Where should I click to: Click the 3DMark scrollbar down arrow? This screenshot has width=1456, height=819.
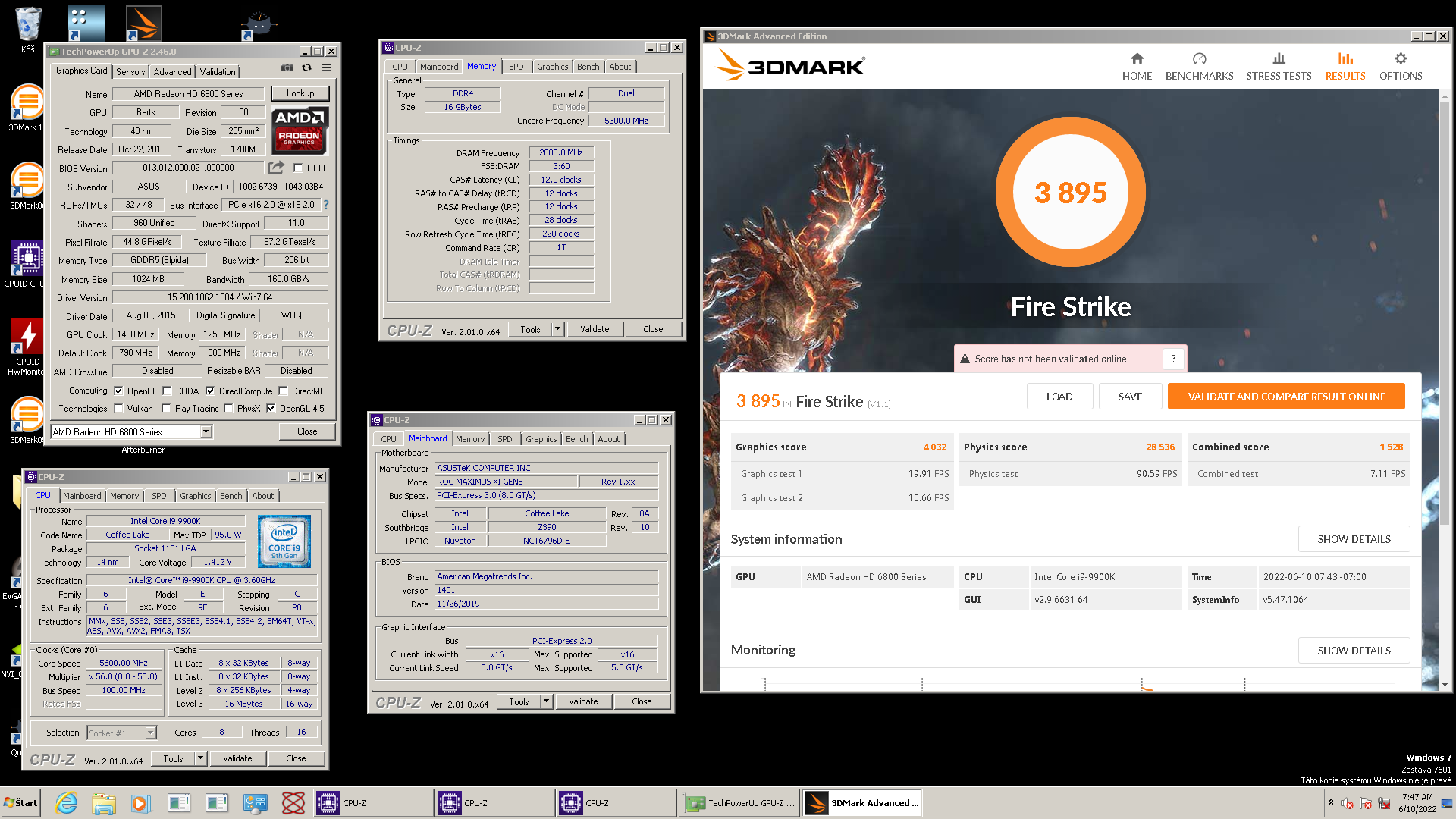pyautogui.click(x=1445, y=685)
